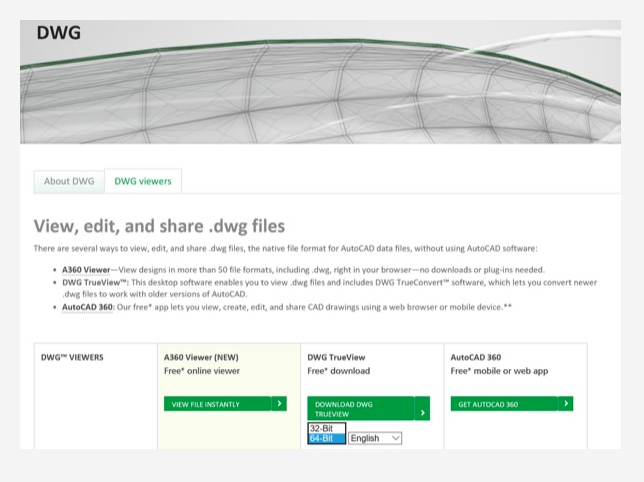Image resolution: width=644 pixels, height=482 pixels.
Task: Click the 'DWG™ VIEWERS' table label
Action: (72, 357)
